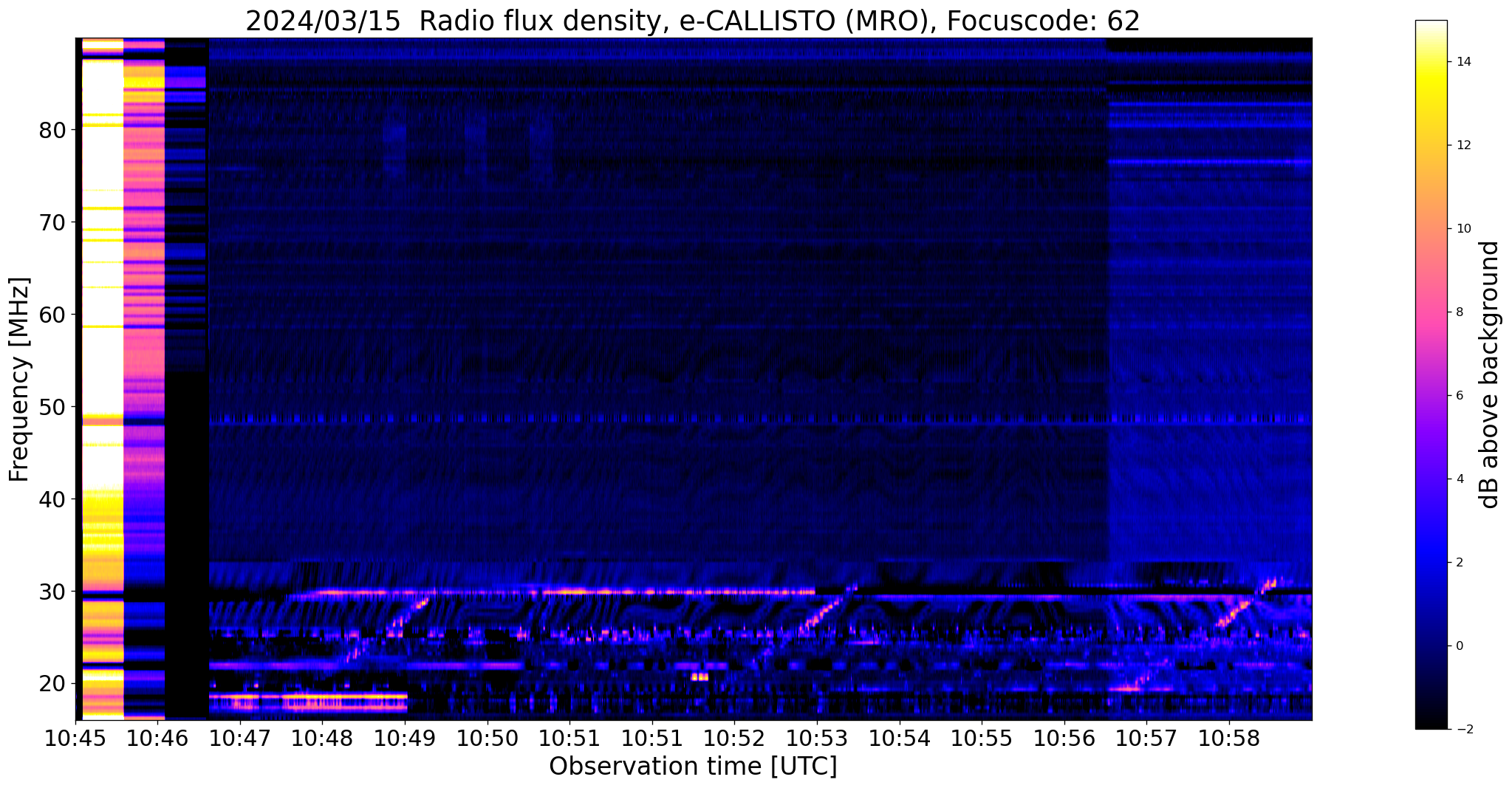Click the 70 tick on the frequency axis
The width and height of the screenshot is (1512, 788).
[52, 222]
